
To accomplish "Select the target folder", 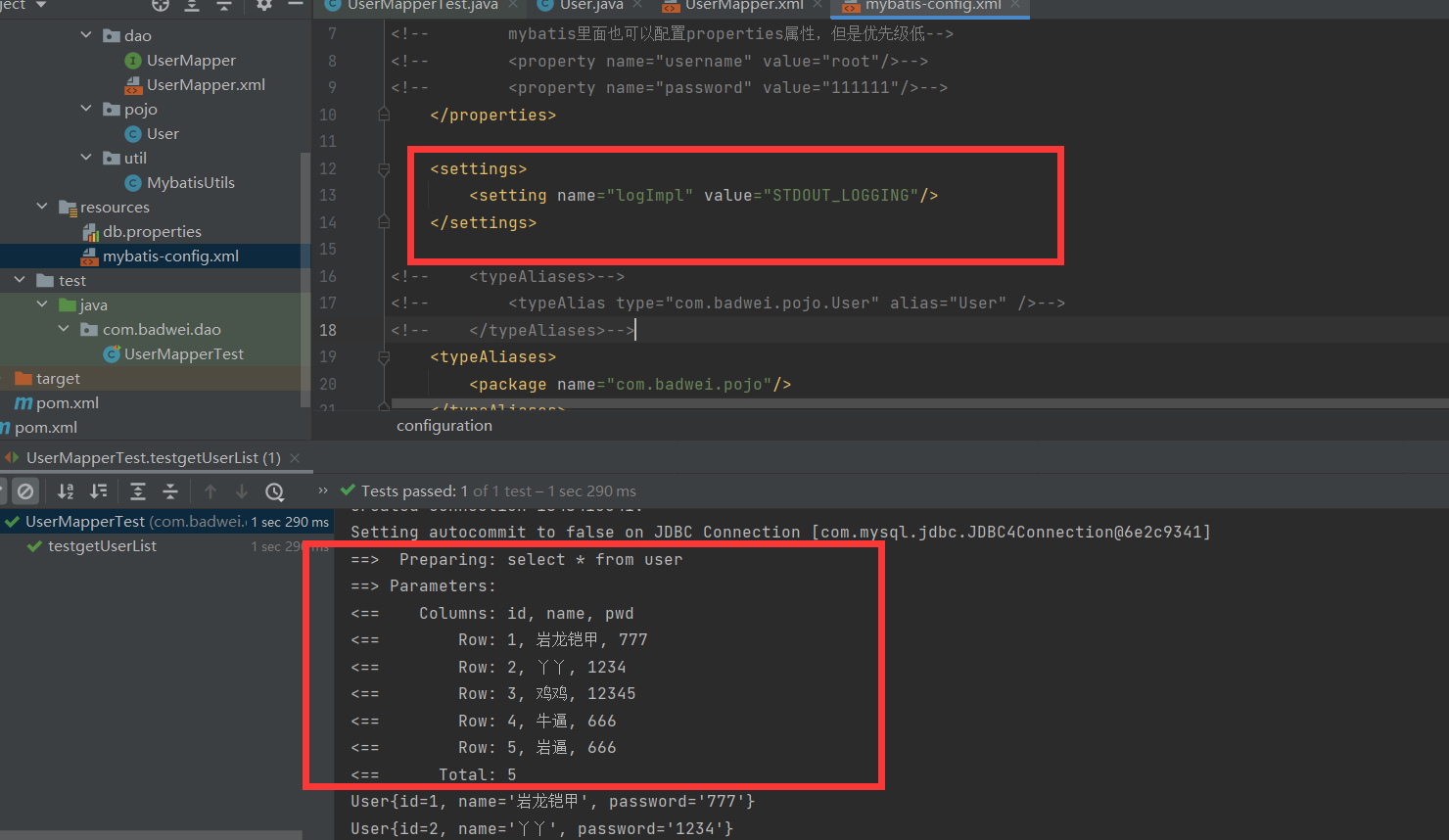I will pos(58,379).
